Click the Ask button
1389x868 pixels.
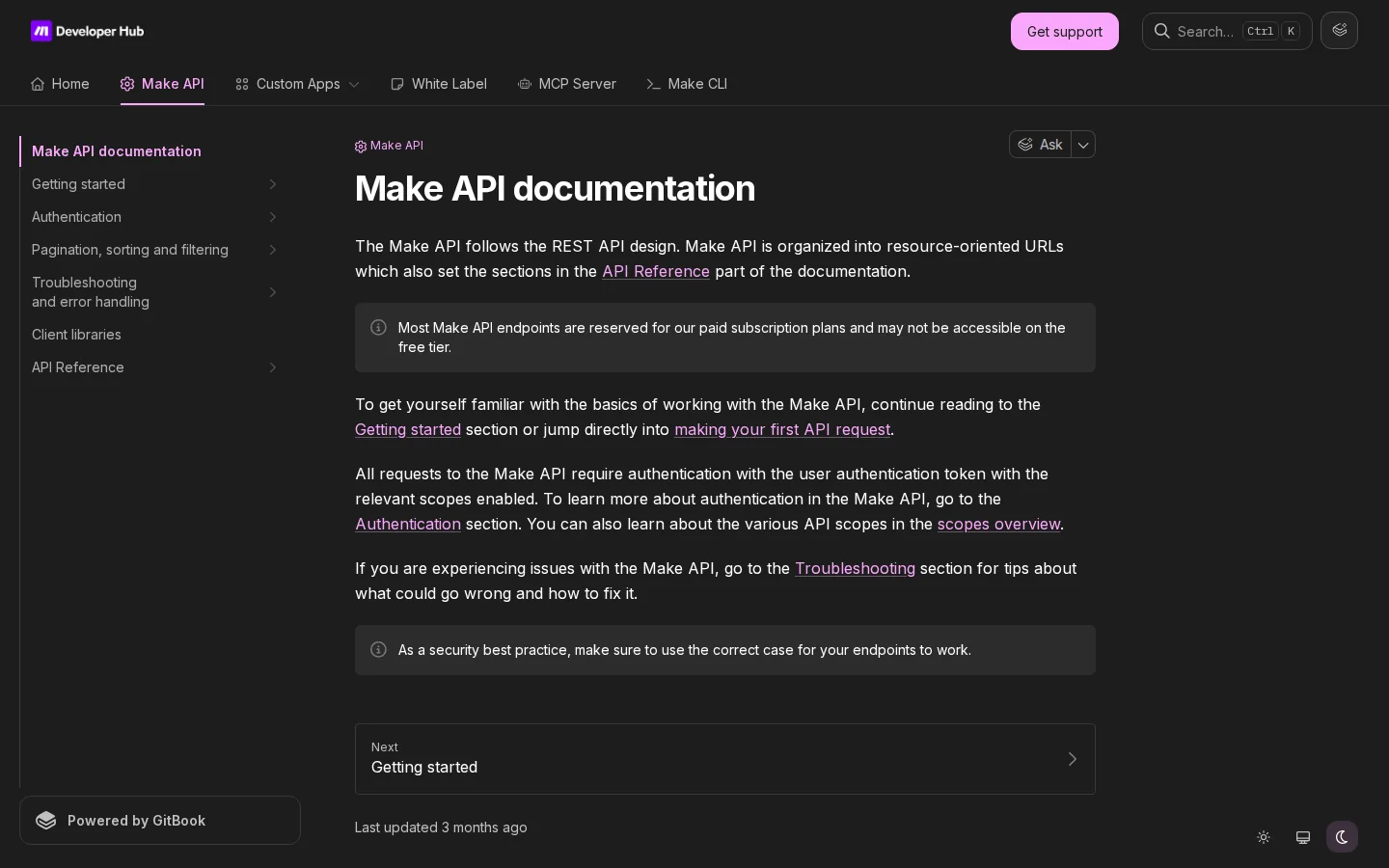click(x=1040, y=145)
